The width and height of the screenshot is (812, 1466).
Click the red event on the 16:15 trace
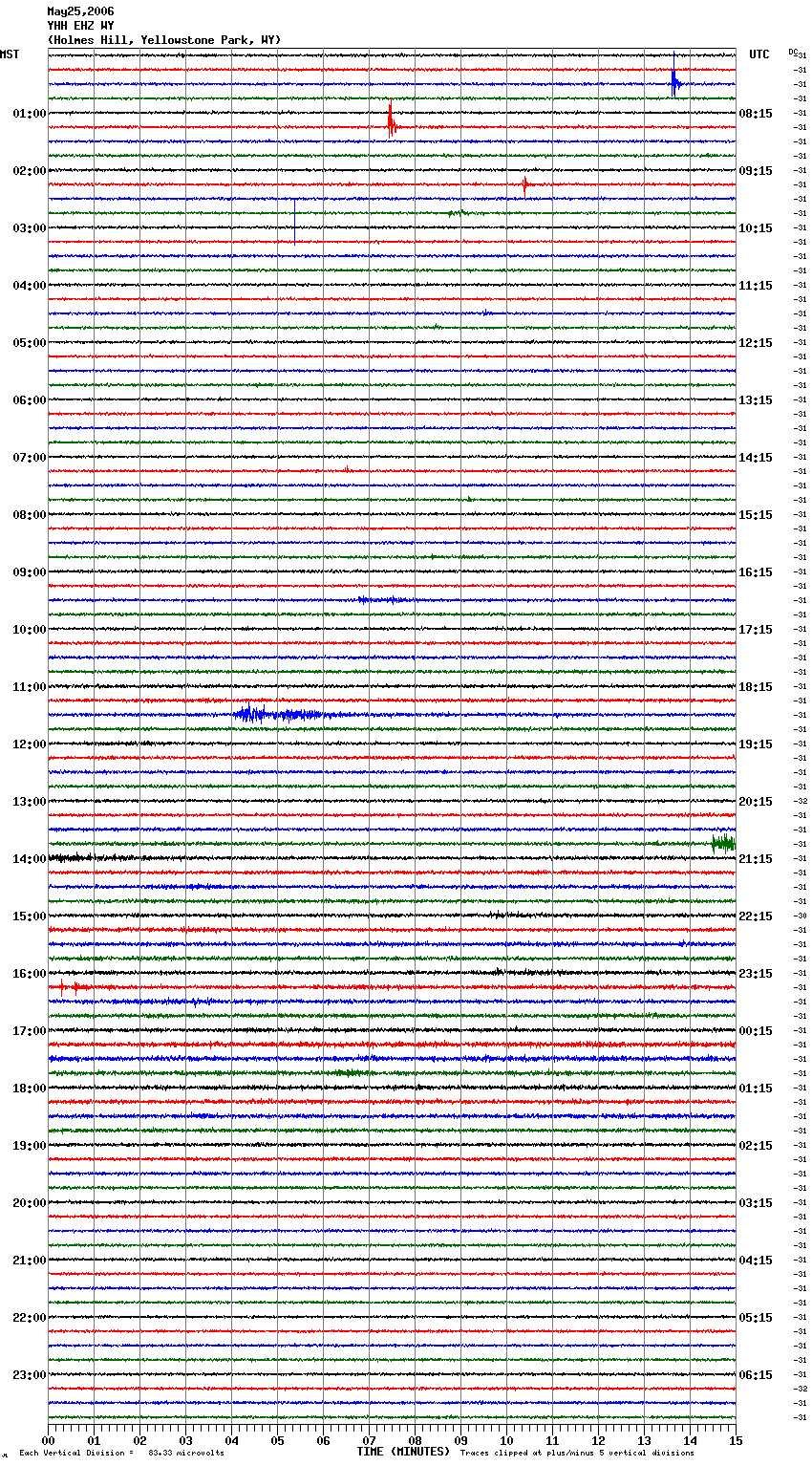pyautogui.click(x=75, y=986)
